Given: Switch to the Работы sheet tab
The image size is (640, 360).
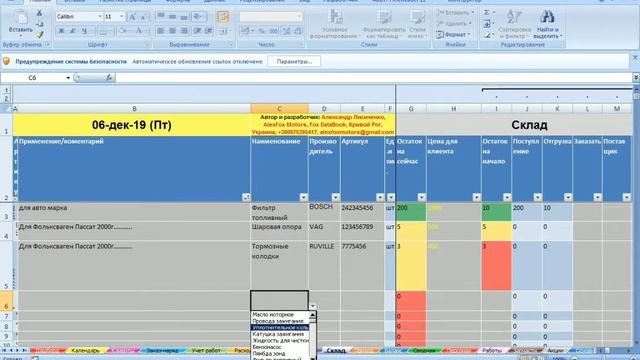Looking at the screenshot, I should pyautogui.click(x=491, y=351).
